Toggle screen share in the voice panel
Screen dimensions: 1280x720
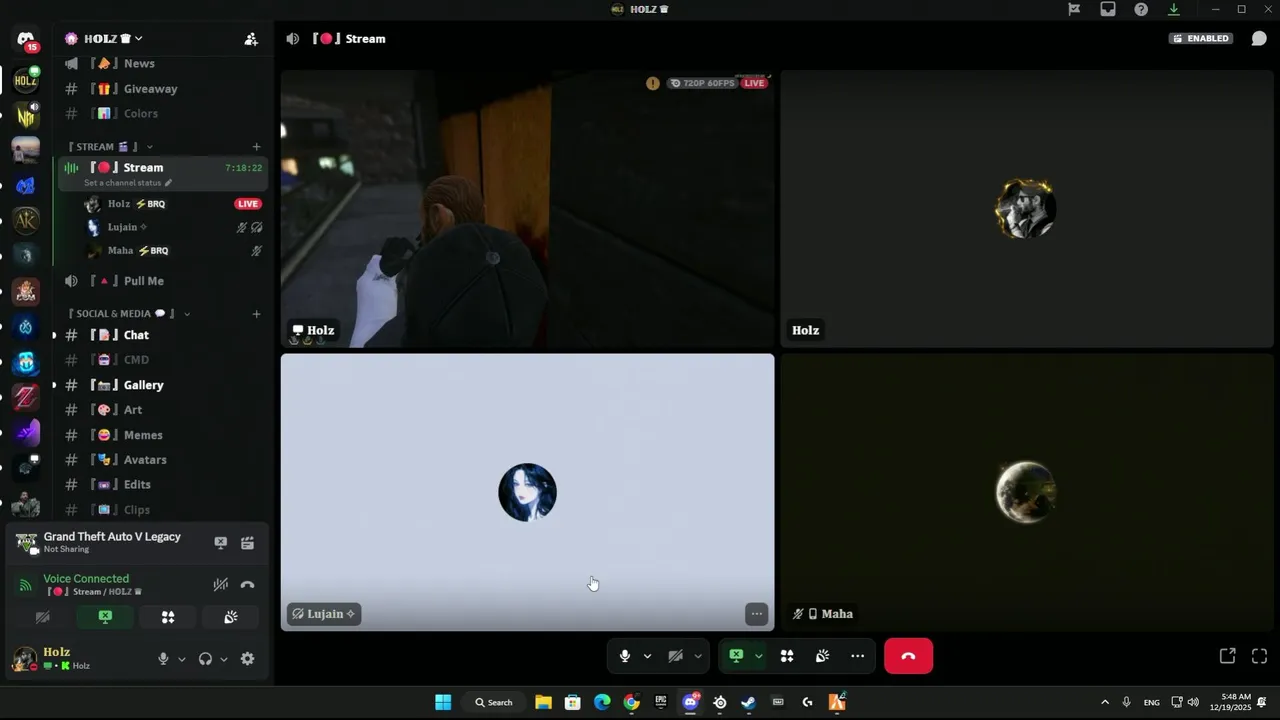pos(105,617)
